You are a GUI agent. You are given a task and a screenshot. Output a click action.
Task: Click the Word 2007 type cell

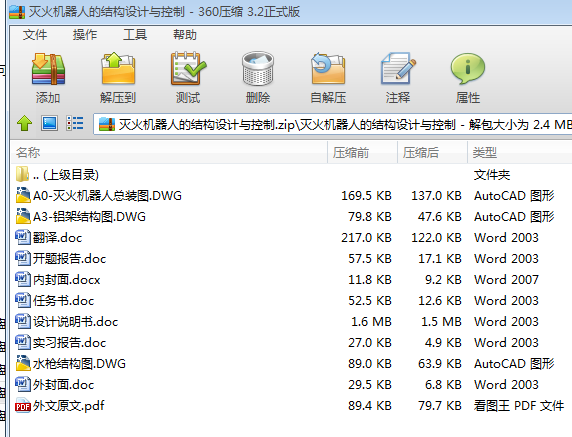(x=506, y=280)
